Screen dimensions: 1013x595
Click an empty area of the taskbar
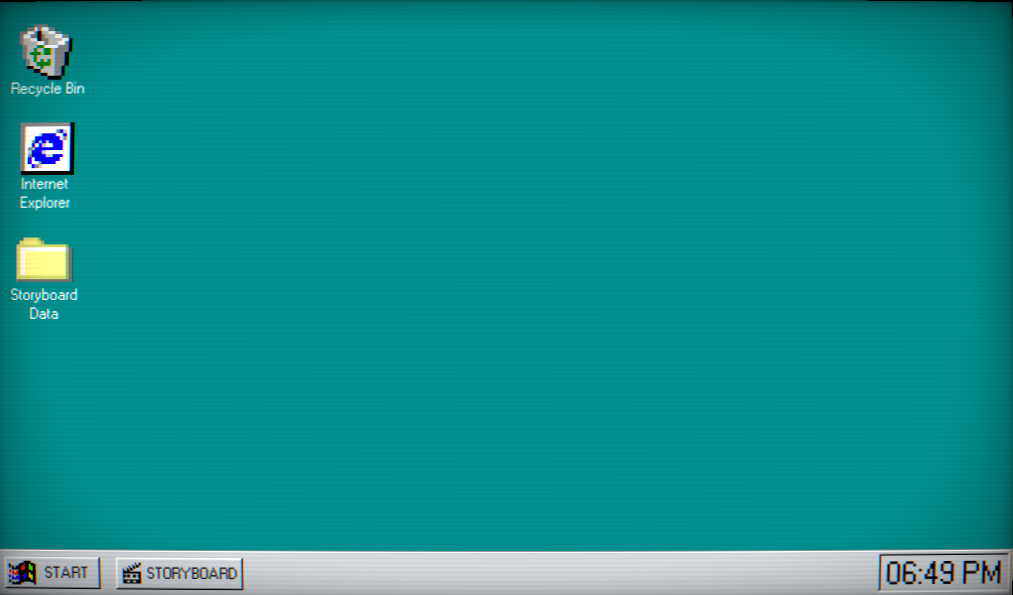(560, 574)
